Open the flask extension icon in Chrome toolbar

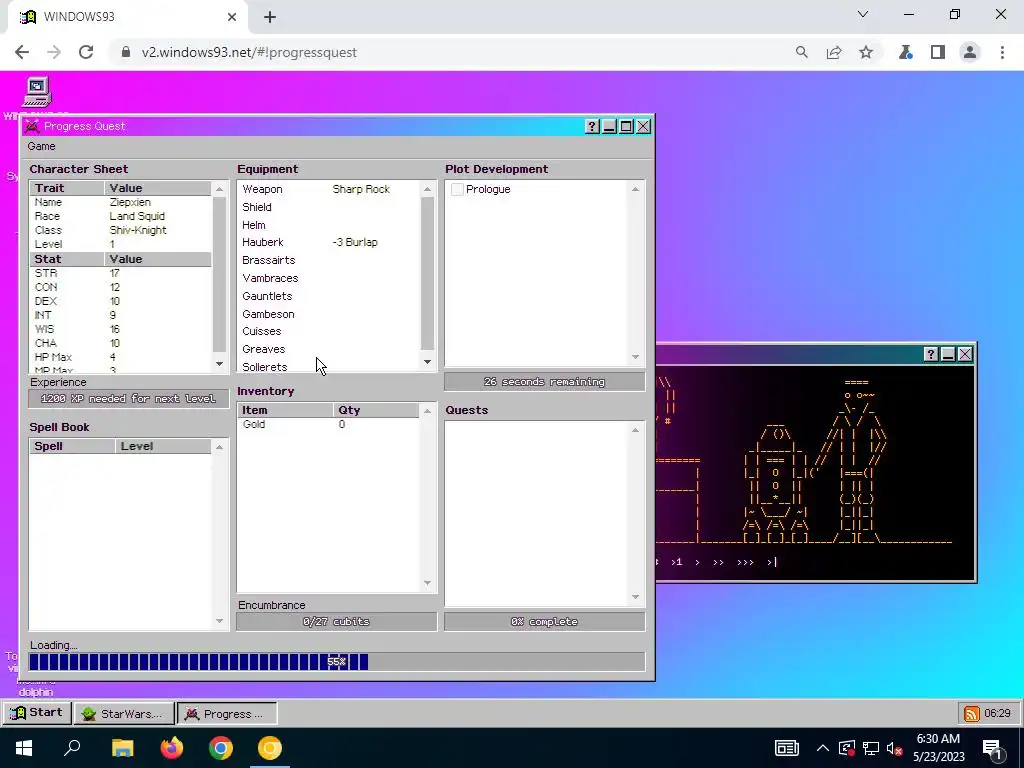[x=906, y=52]
